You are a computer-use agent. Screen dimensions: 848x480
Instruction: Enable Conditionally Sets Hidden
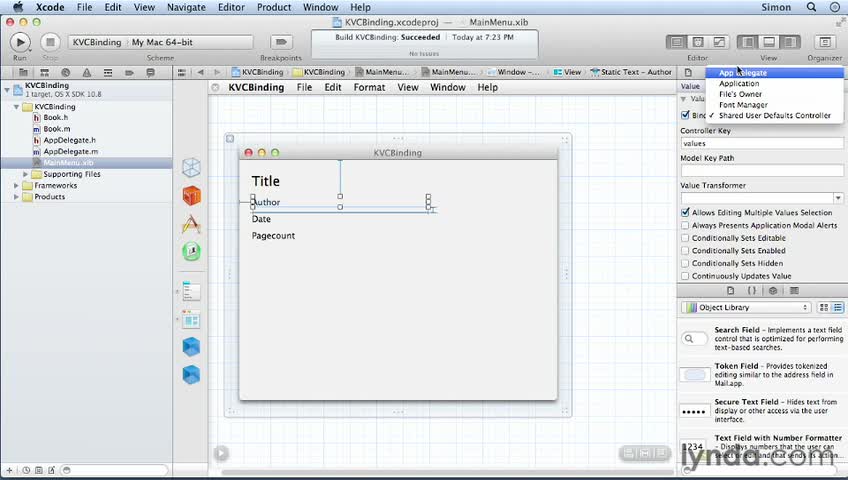[685, 263]
